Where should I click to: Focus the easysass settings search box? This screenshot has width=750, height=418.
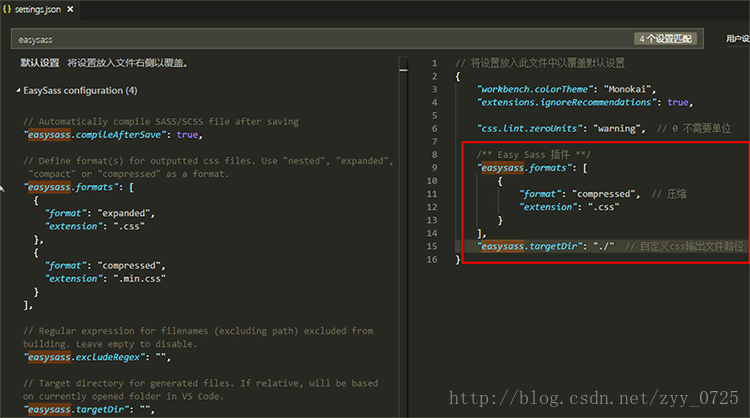pyautogui.click(x=357, y=39)
